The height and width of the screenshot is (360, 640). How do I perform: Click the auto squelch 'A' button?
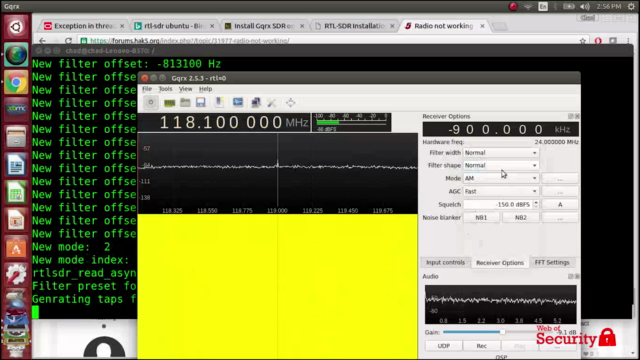[x=560, y=204]
